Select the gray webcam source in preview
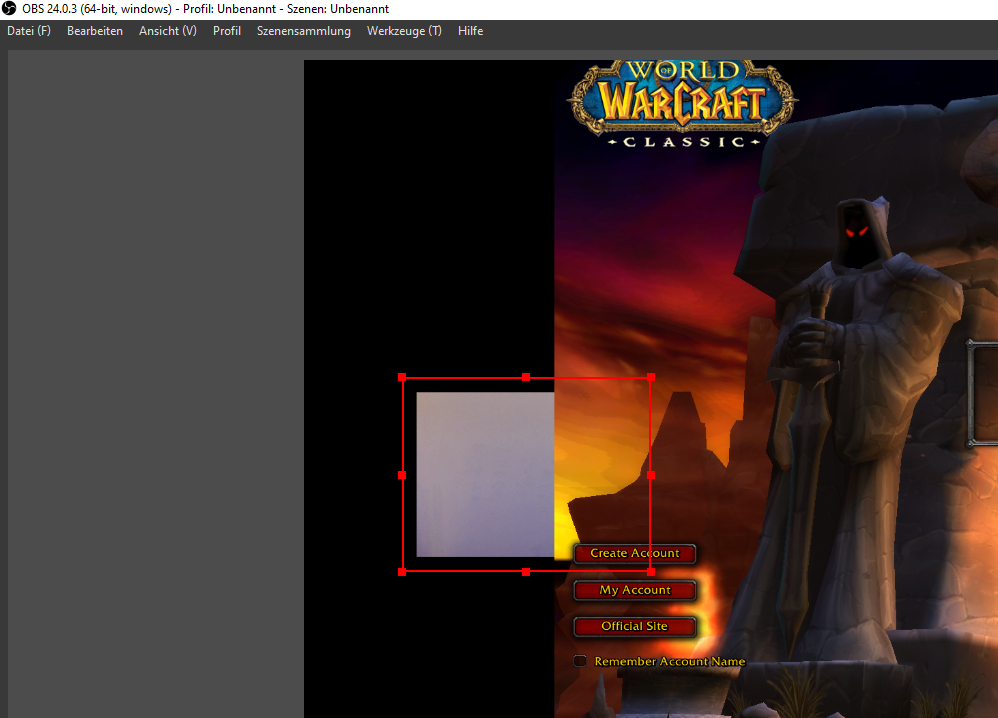The height and width of the screenshot is (718, 998). point(485,474)
